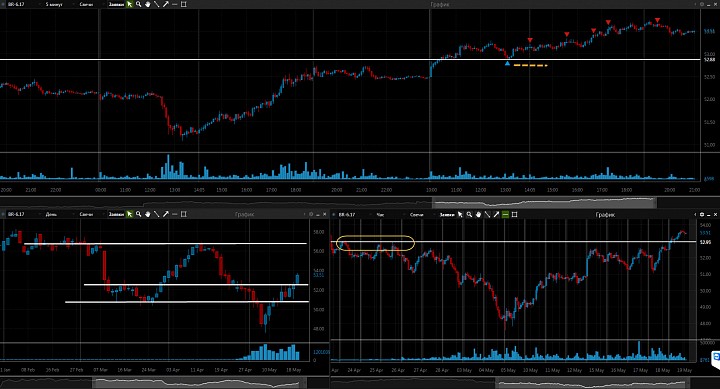Click the pin arrow left of hourly chart gear
720x389 pixels.
click(695, 214)
